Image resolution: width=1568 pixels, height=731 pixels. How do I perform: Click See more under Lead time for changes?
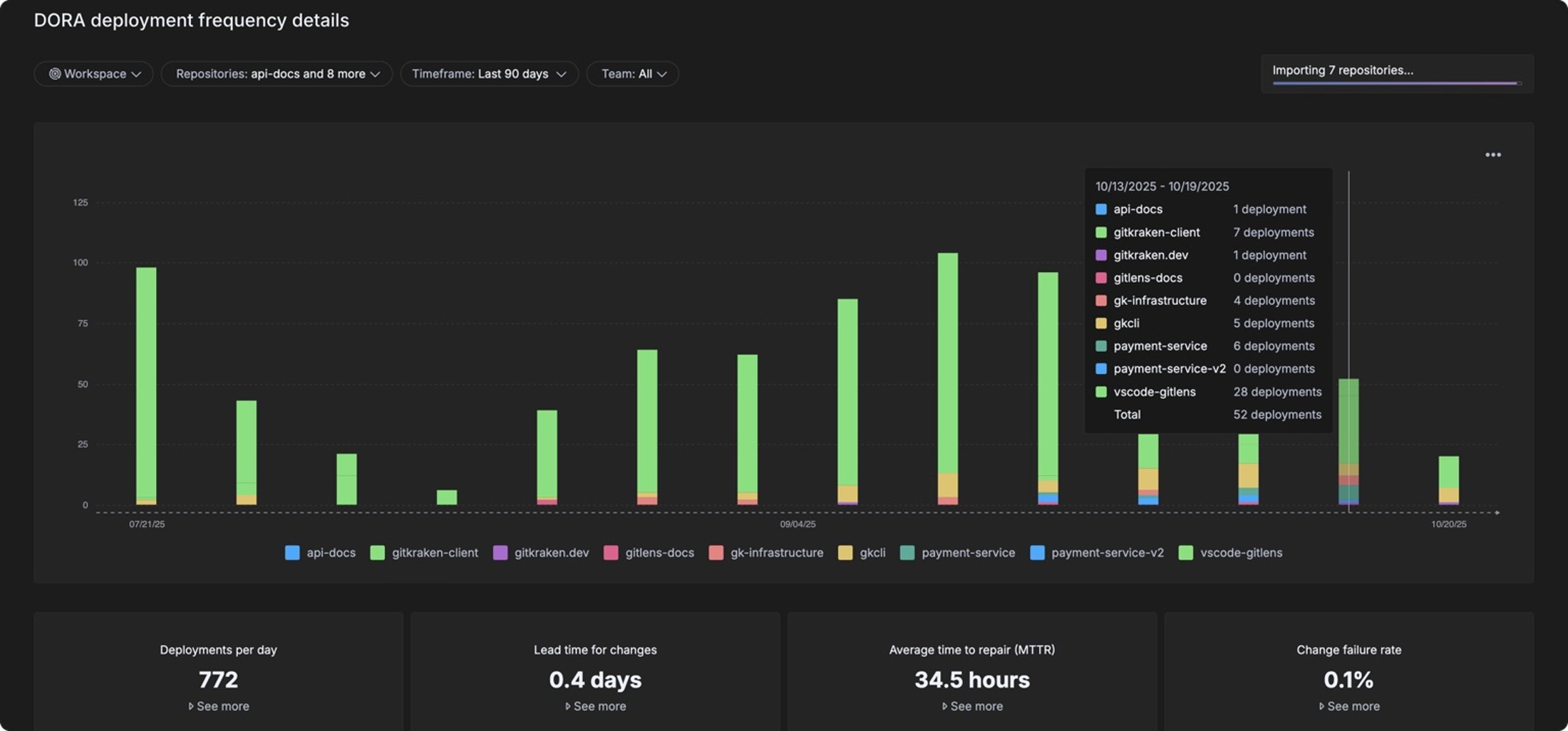[x=596, y=706]
